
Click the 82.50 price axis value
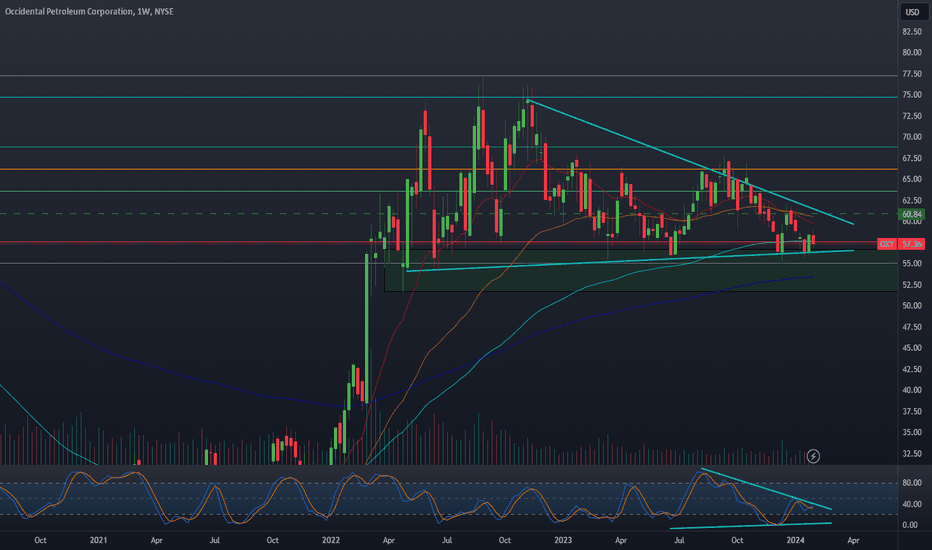point(912,32)
